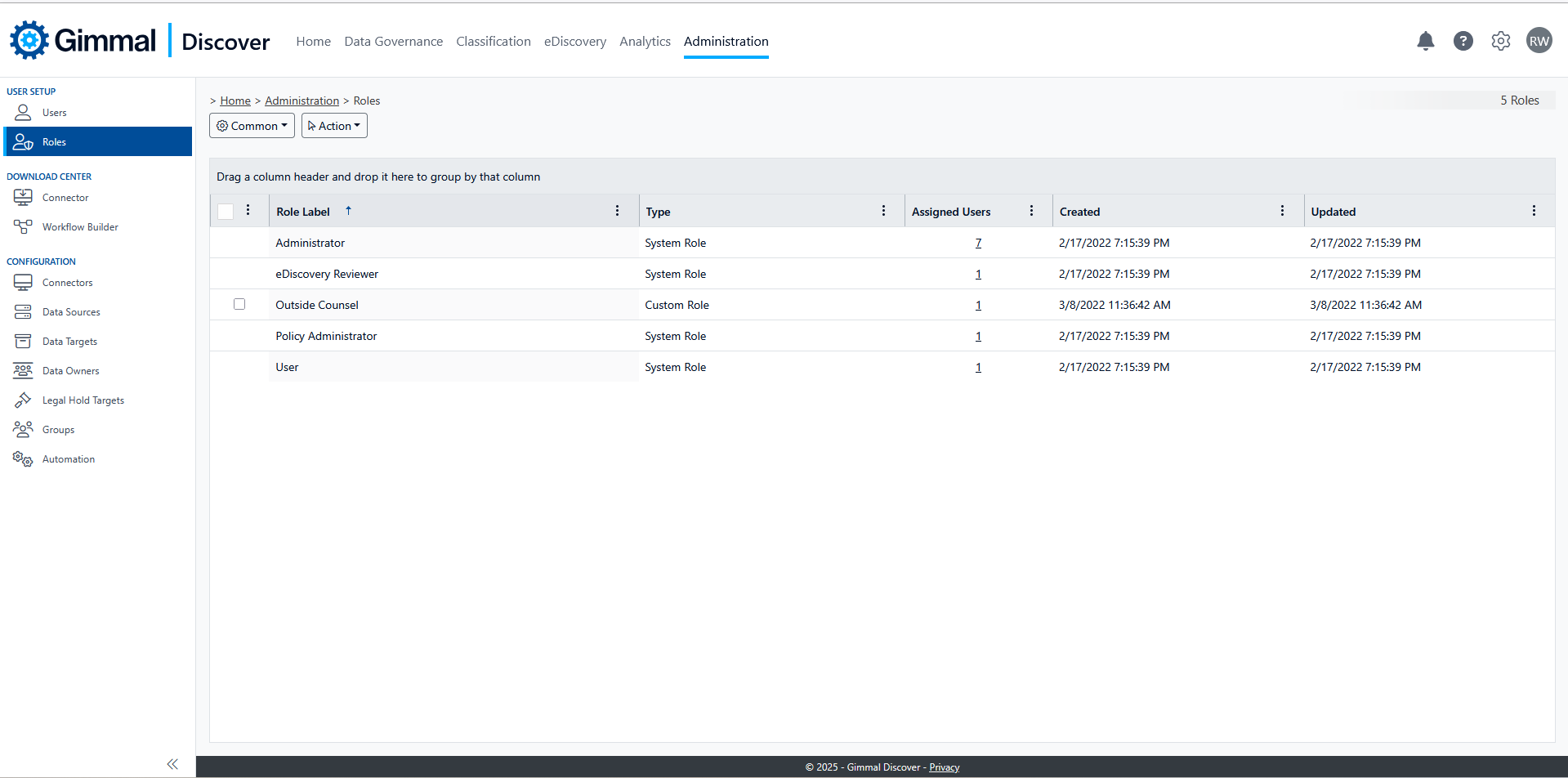Go to the Data Governance tab
This screenshot has width=1568, height=778.
pyautogui.click(x=393, y=42)
